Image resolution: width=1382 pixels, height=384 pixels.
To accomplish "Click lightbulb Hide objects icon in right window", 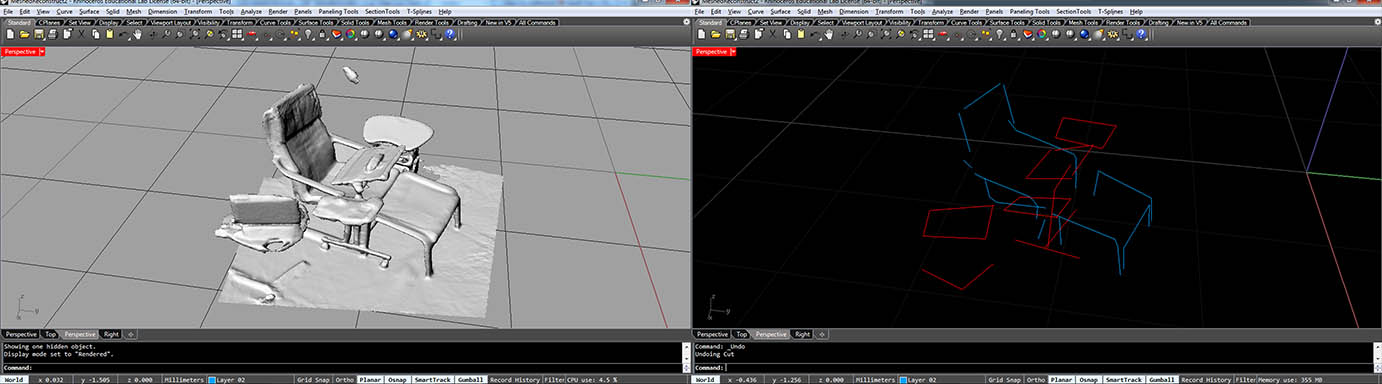I will point(1000,34).
